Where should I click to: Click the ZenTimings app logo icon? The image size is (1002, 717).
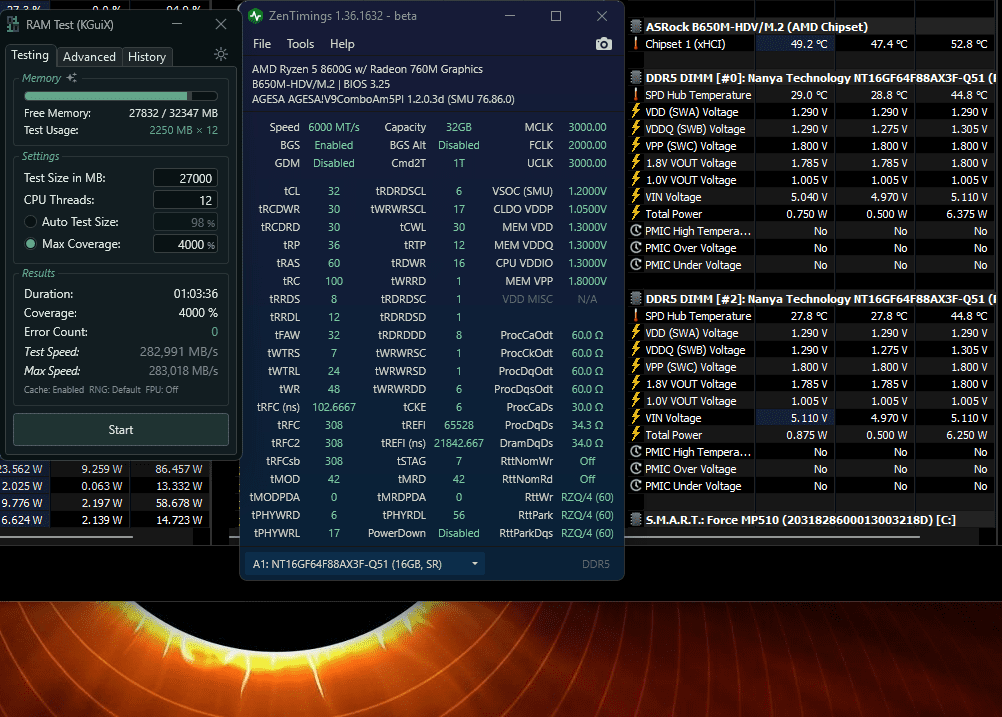click(256, 16)
